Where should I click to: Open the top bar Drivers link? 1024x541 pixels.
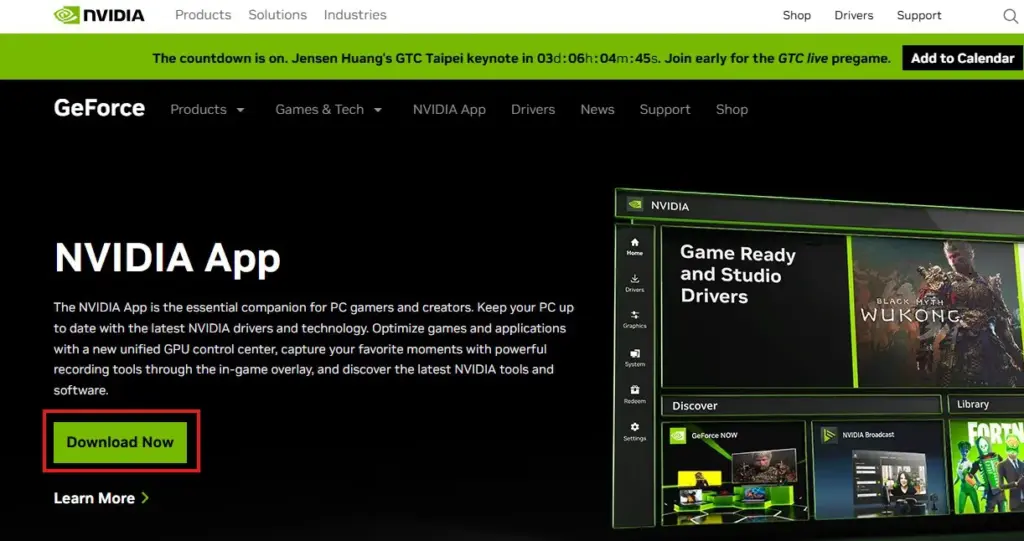point(854,16)
